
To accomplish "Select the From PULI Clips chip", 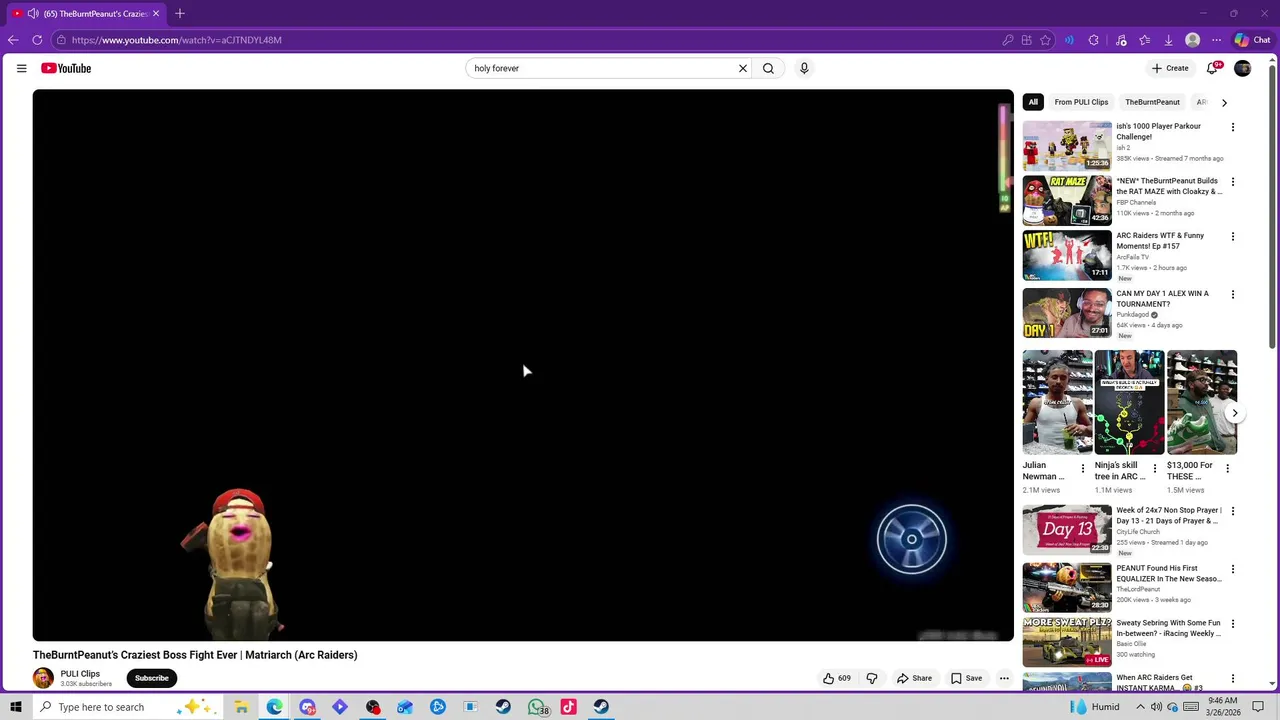I will click(1081, 102).
